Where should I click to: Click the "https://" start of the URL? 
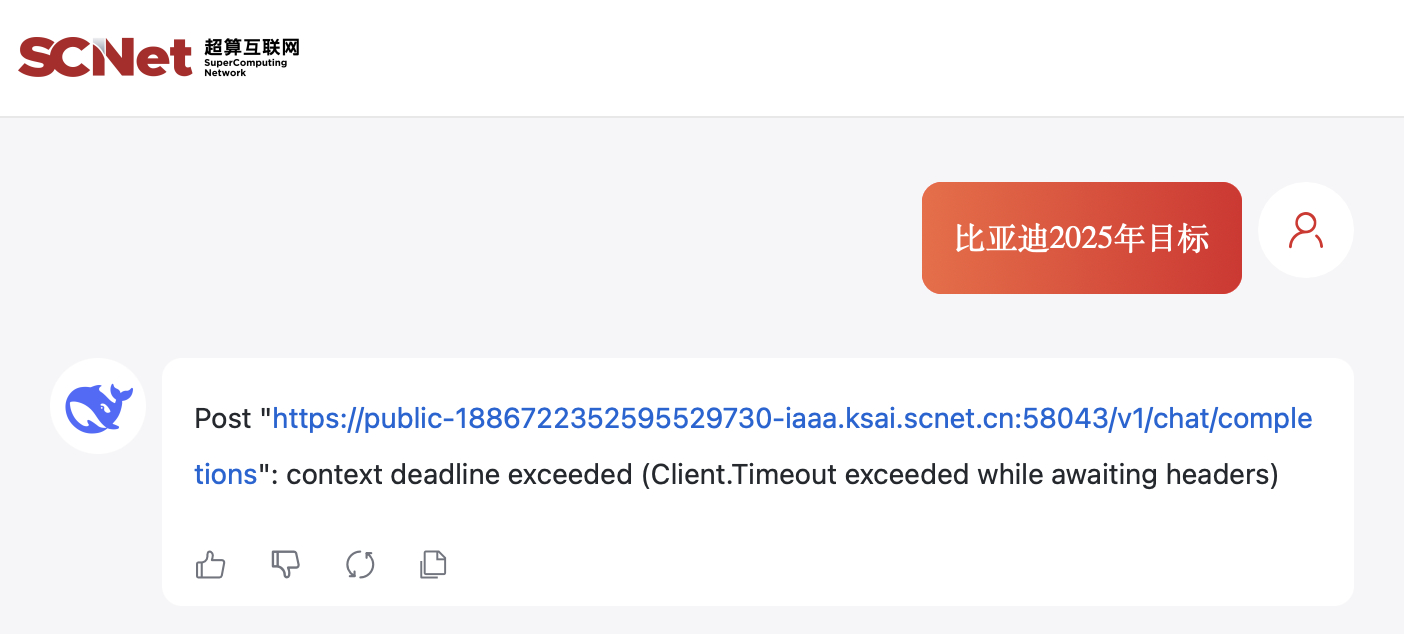pos(318,419)
